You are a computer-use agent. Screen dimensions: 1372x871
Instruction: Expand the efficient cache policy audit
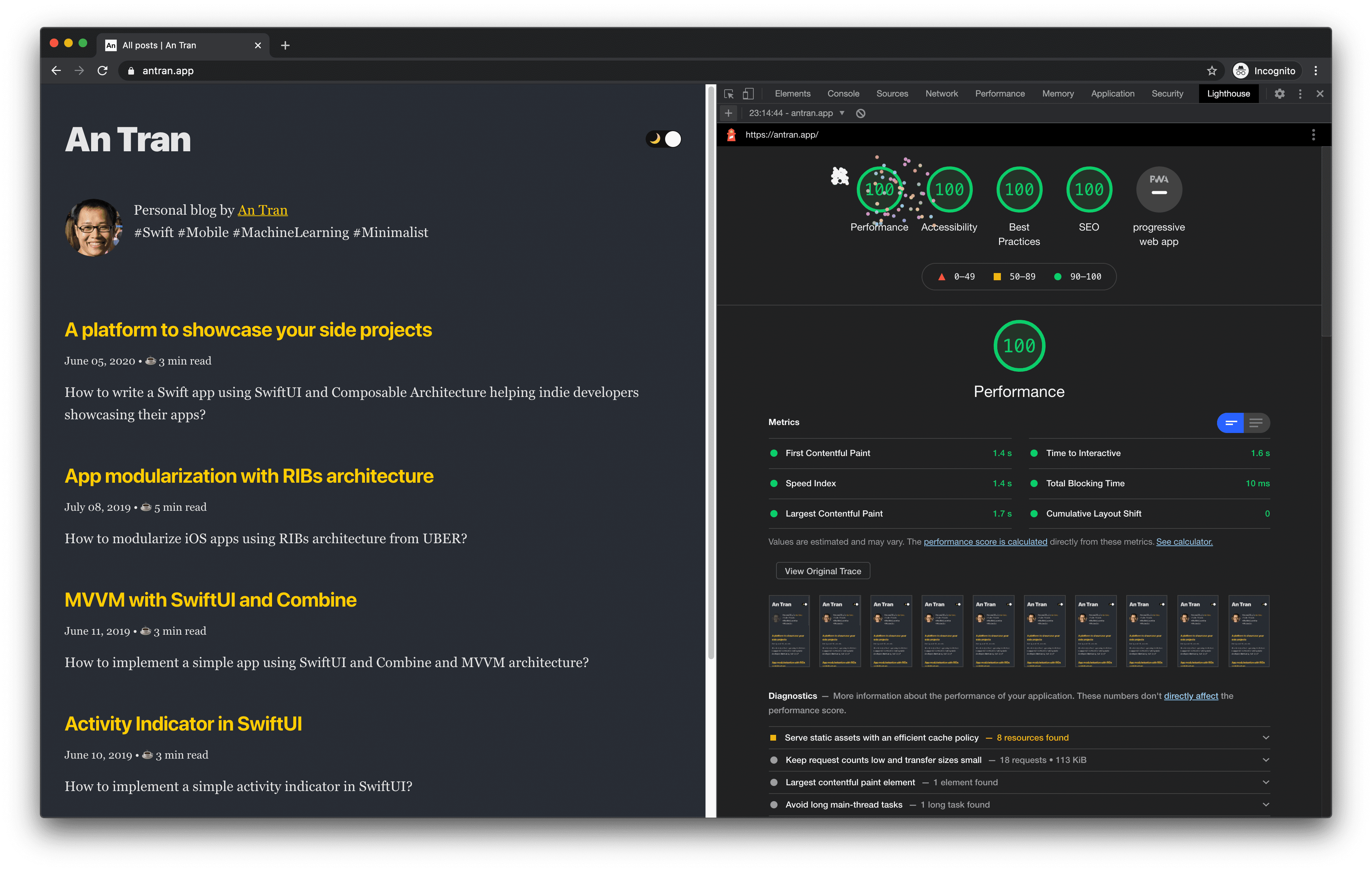tap(1019, 738)
